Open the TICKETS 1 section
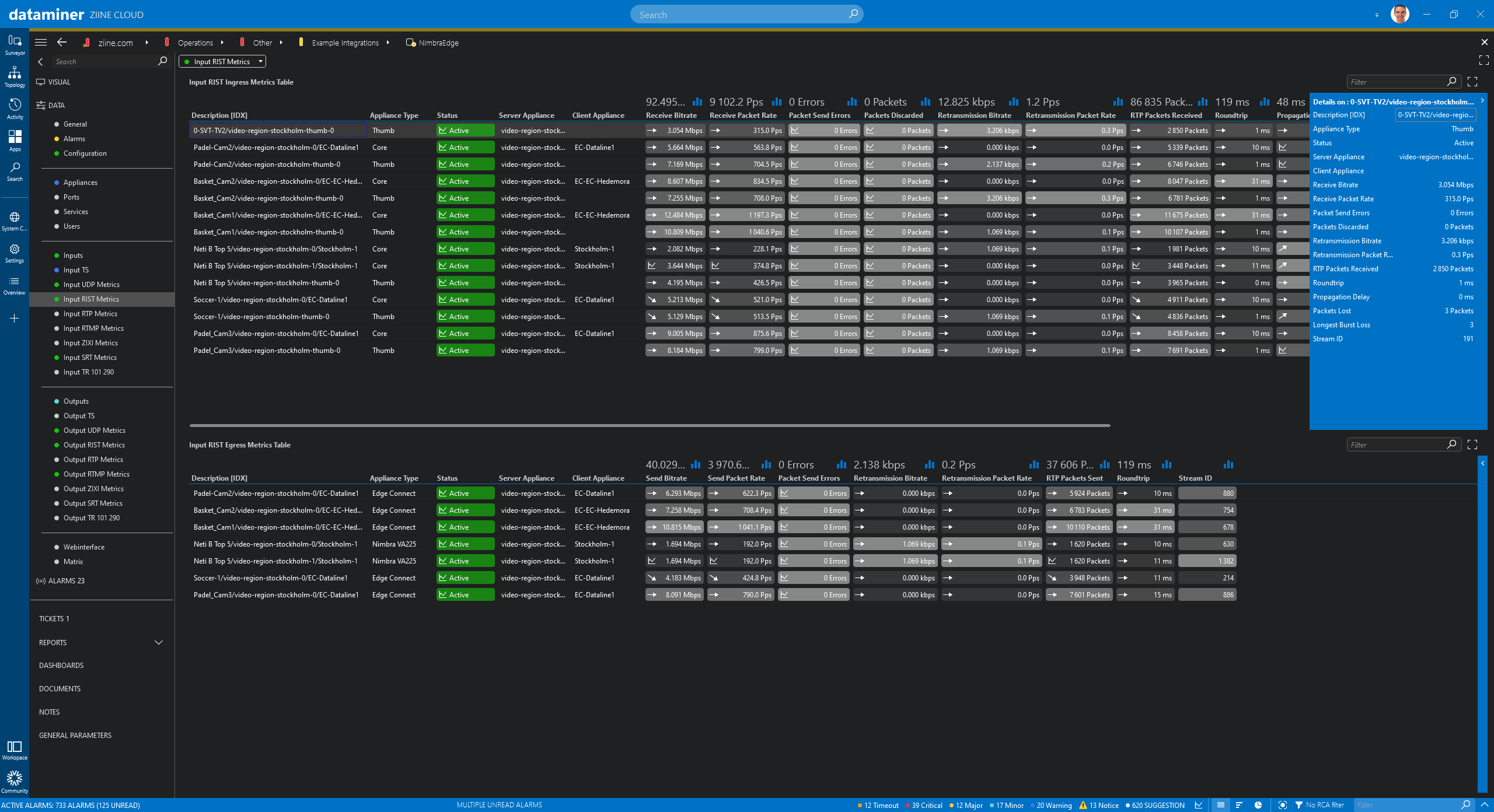 click(x=54, y=619)
